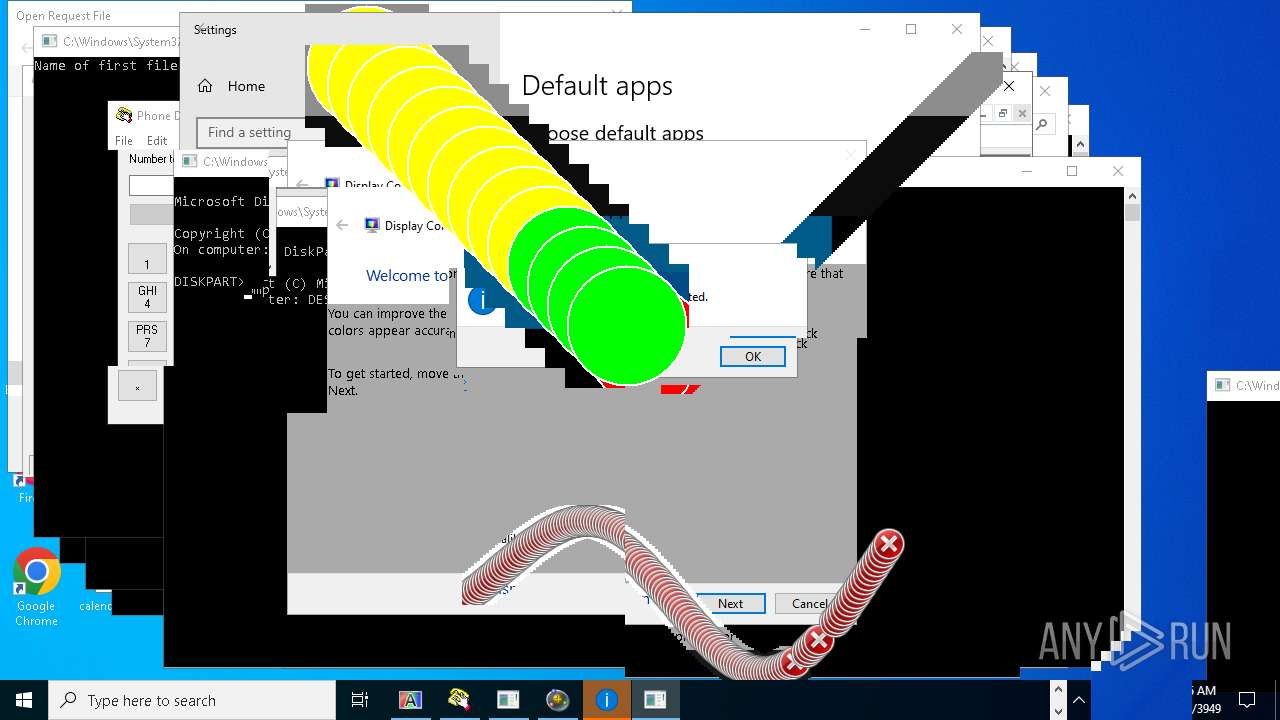The width and height of the screenshot is (1280, 720).
Task: Switch to the info dialog taskbar button
Action: tap(606, 700)
